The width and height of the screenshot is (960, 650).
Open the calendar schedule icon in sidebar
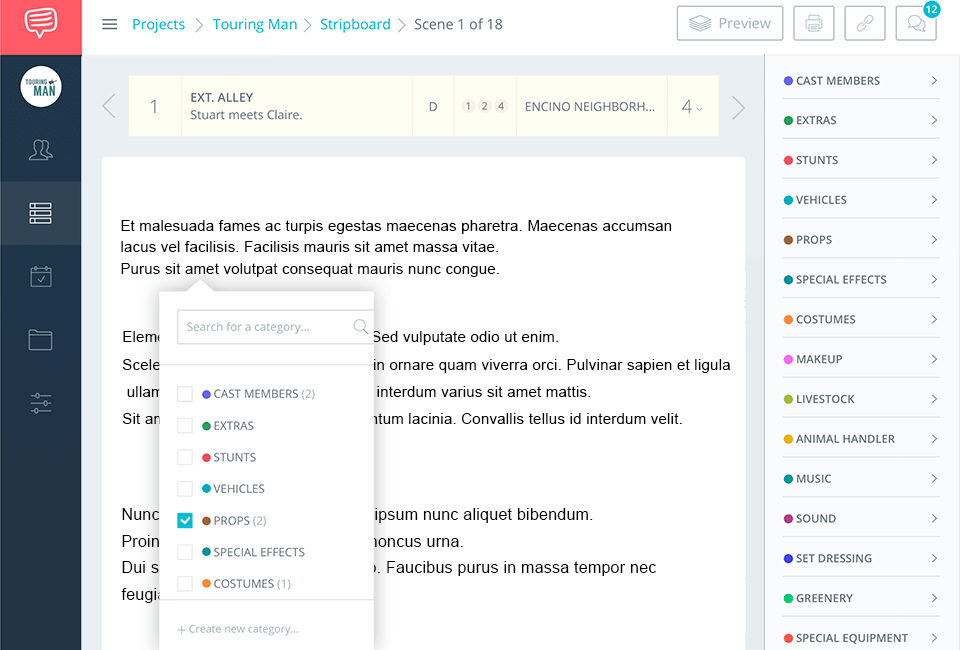40,276
